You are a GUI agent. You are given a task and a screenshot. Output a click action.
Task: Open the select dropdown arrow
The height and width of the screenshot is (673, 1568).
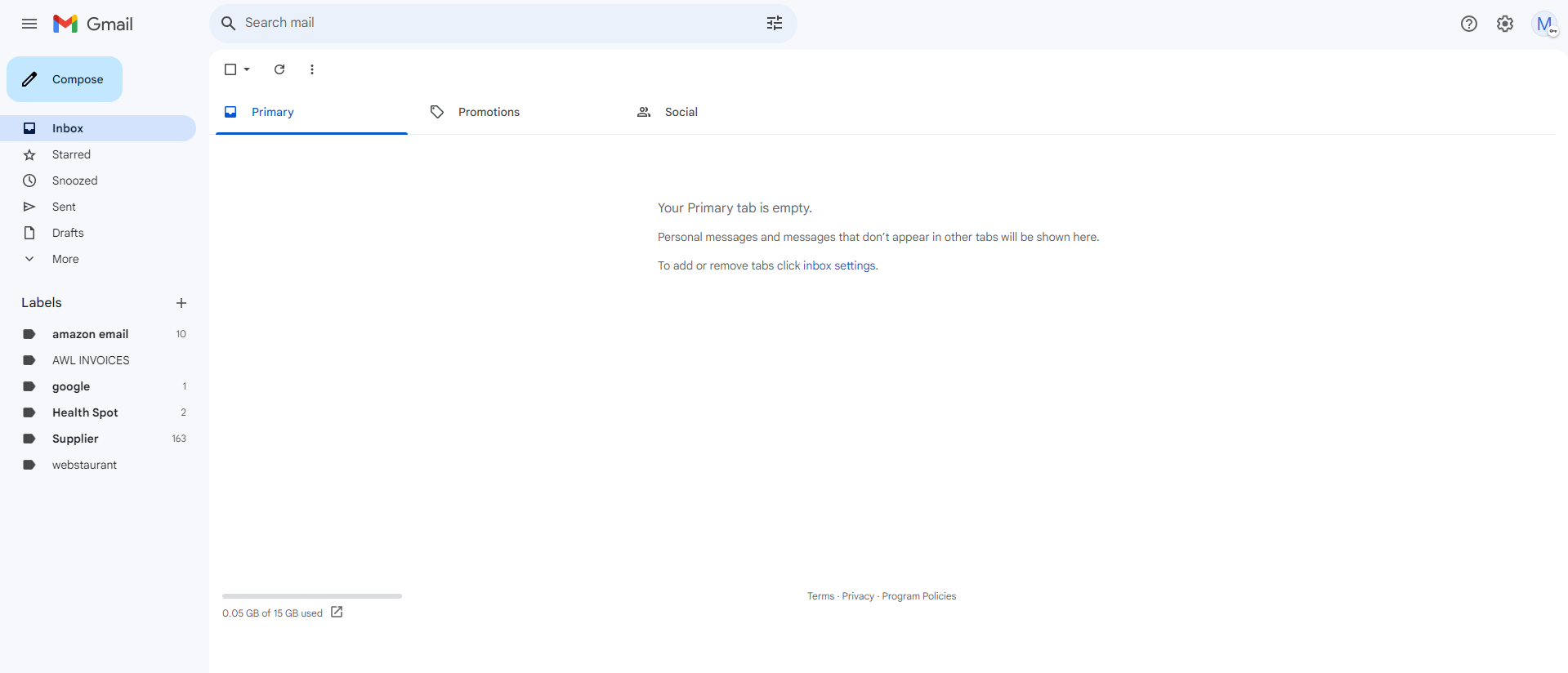[247, 69]
